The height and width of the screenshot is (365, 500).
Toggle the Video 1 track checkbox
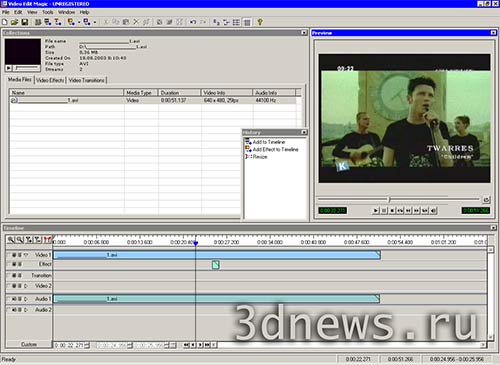coord(9,255)
